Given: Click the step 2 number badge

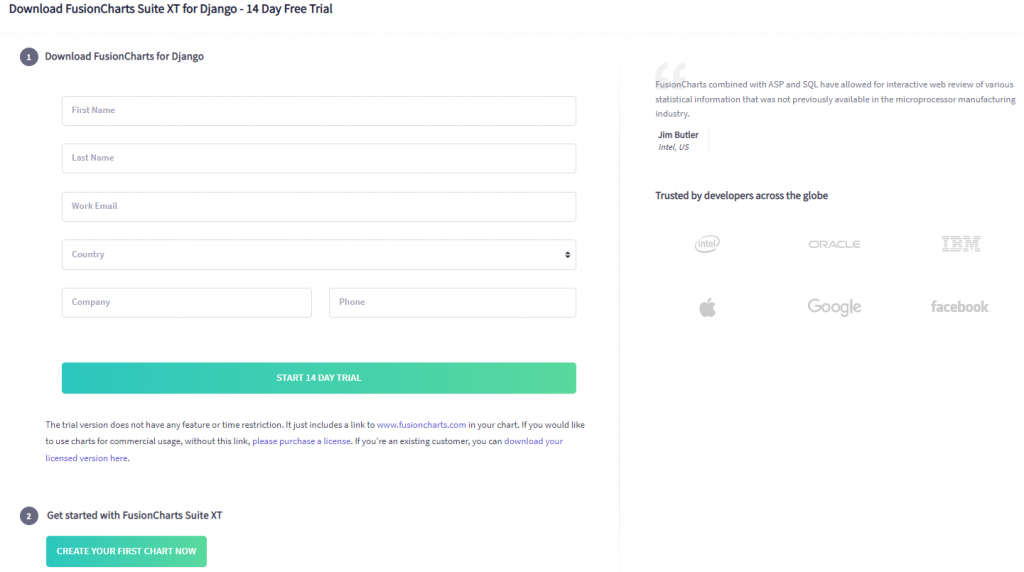Looking at the screenshot, I should click(28, 516).
